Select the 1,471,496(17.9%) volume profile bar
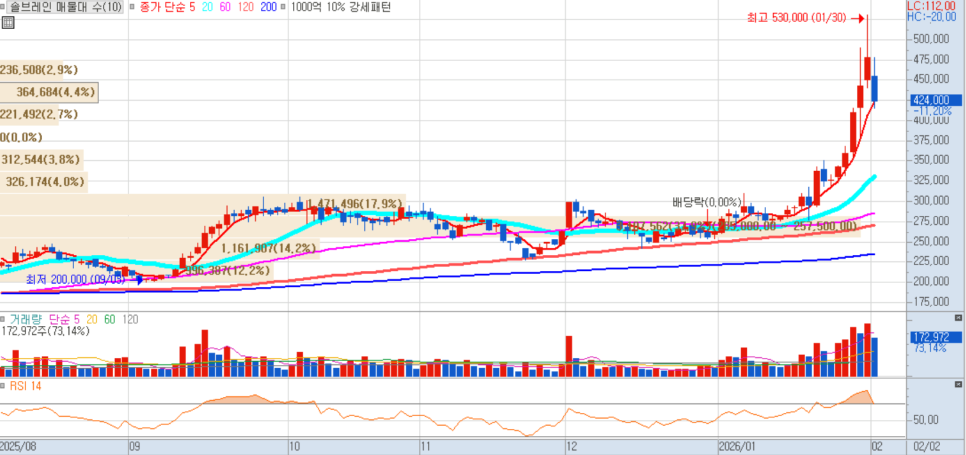Image resolution: width=966 pixels, height=455 pixels. pos(203,204)
